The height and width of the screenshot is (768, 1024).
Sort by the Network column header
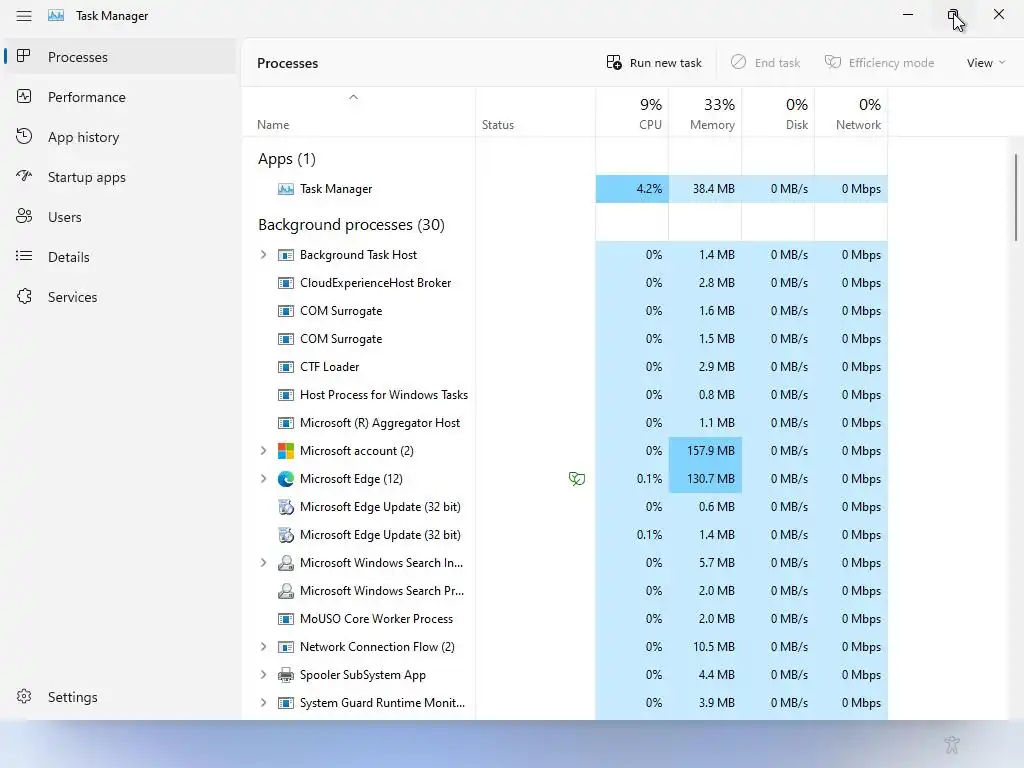tap(851, 112)
